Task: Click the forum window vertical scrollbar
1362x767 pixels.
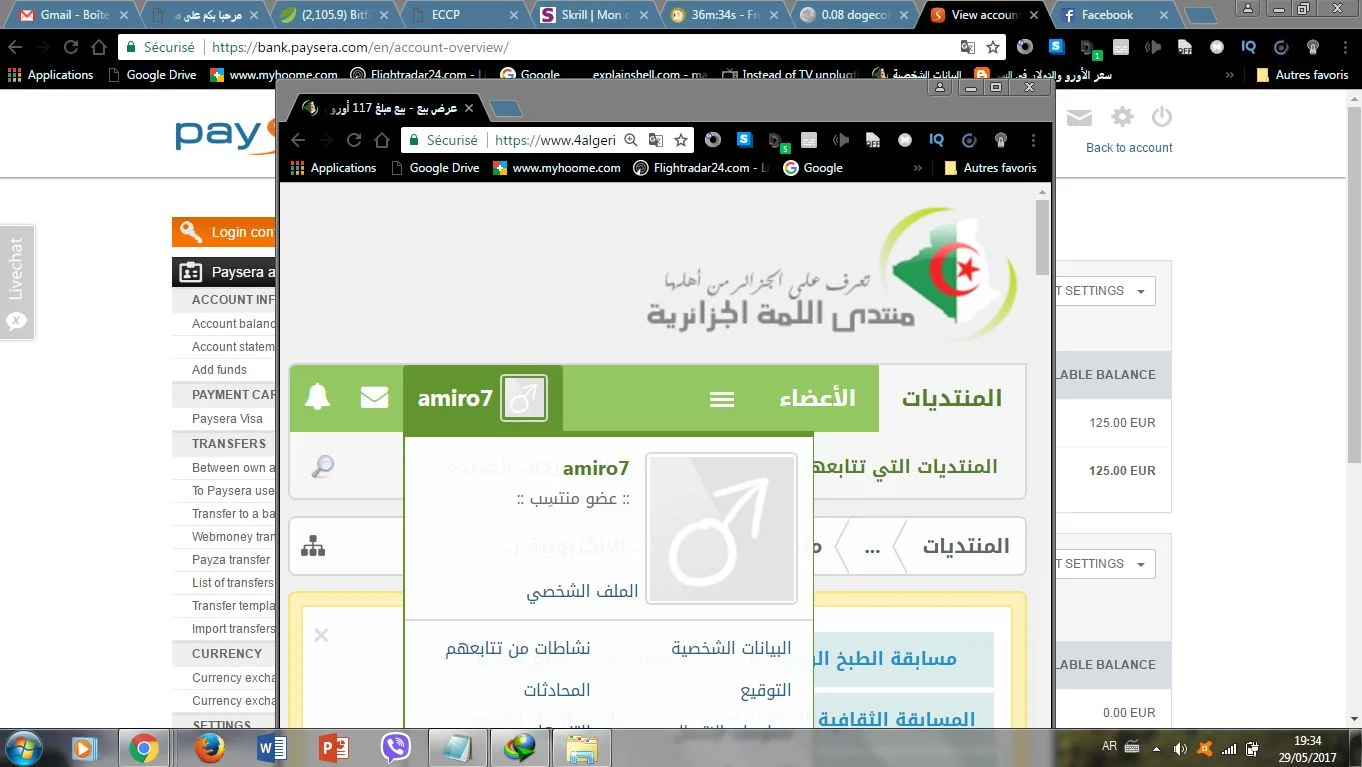Action: (x=1043, y=238)
